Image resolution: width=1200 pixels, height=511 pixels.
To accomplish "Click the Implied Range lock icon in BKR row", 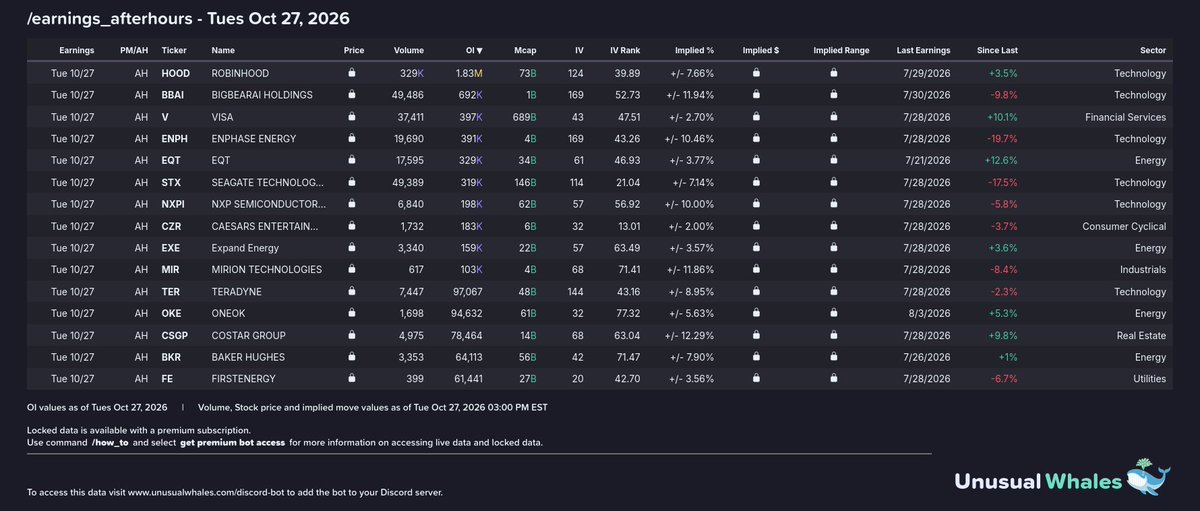I will 833,357.
